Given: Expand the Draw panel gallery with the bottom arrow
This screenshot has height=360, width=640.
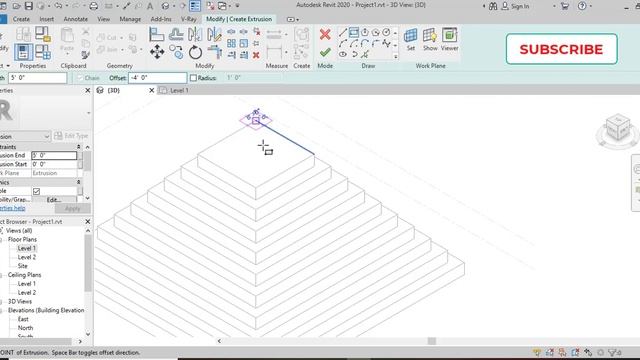Looking at the screenshot, I should (x=396, y=57).
